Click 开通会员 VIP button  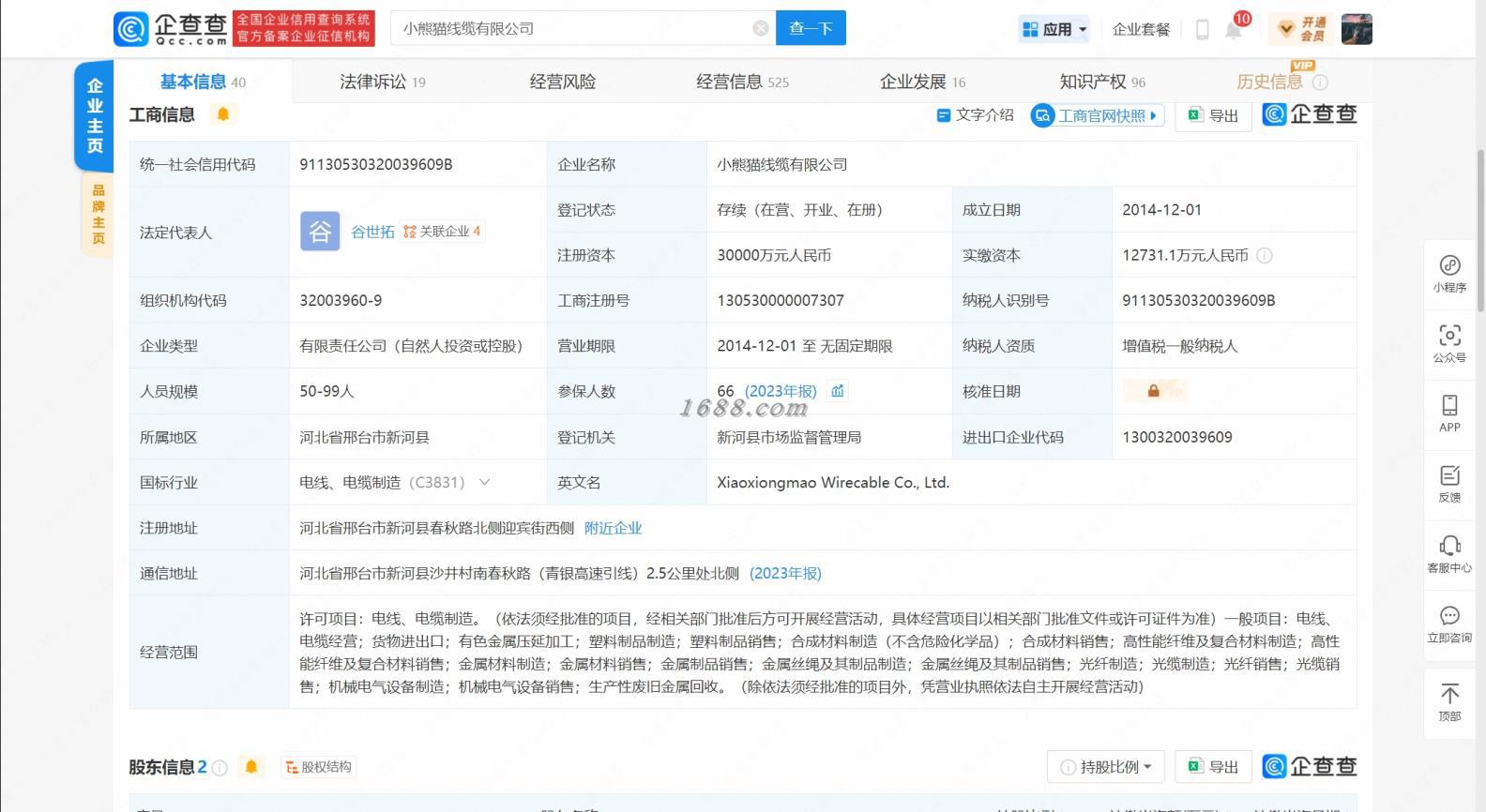[x=1300, y=29]
